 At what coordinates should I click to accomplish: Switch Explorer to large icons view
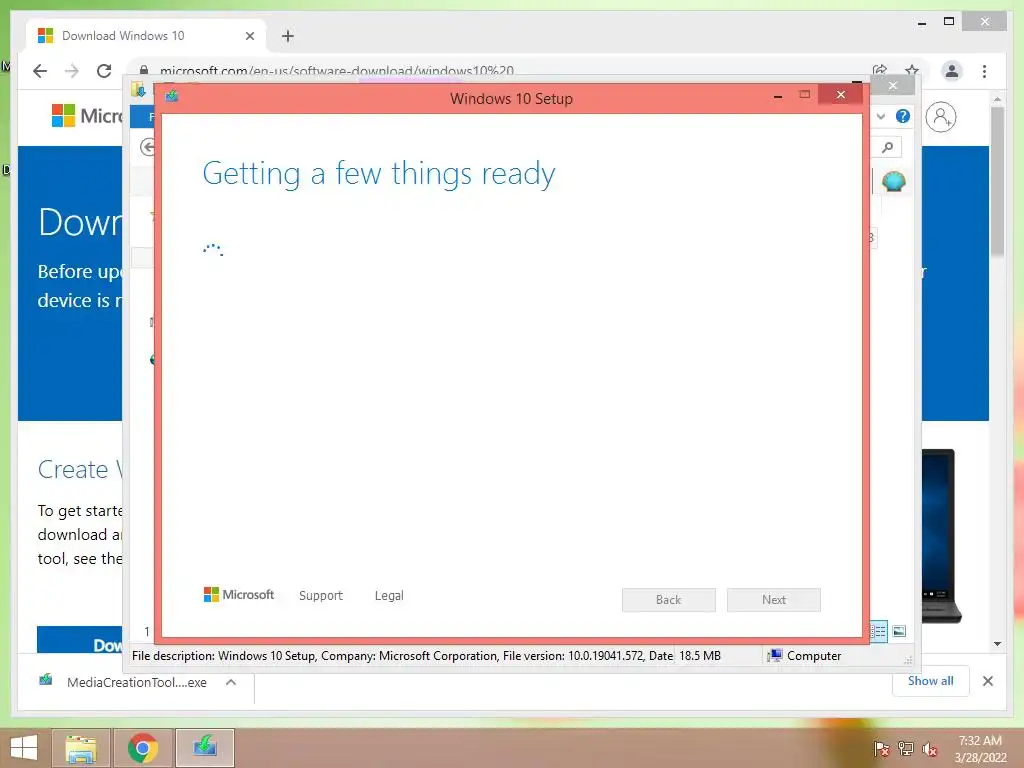[899, 631]
